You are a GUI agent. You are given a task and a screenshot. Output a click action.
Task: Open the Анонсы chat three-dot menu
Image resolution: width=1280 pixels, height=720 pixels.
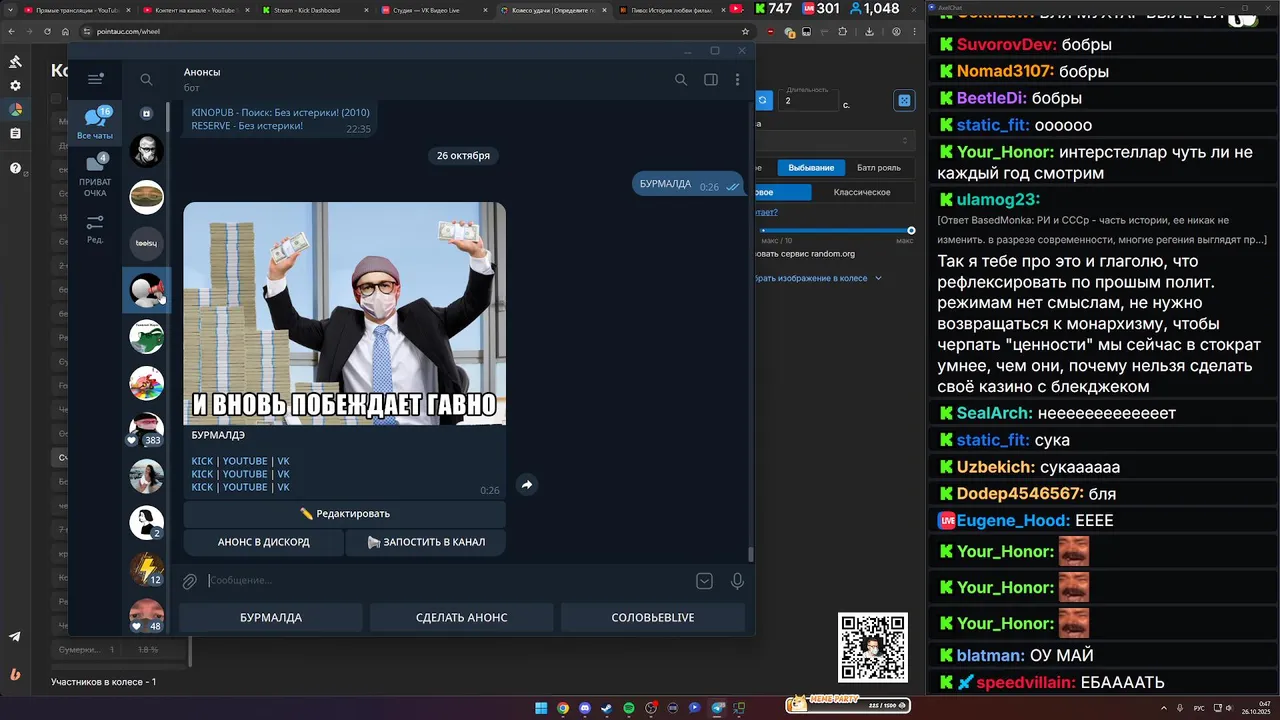pos(737,80)
